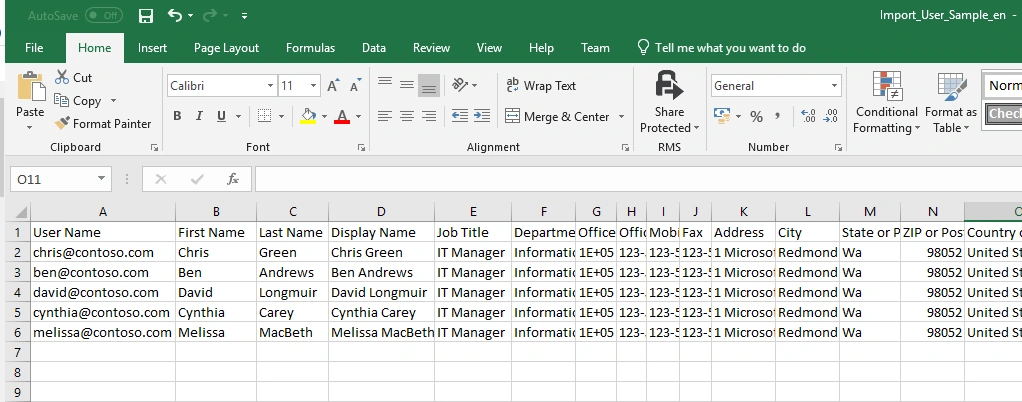Open the View tab
The width and height of the screenshot is (1022, 402).
(x=489, y=48)
